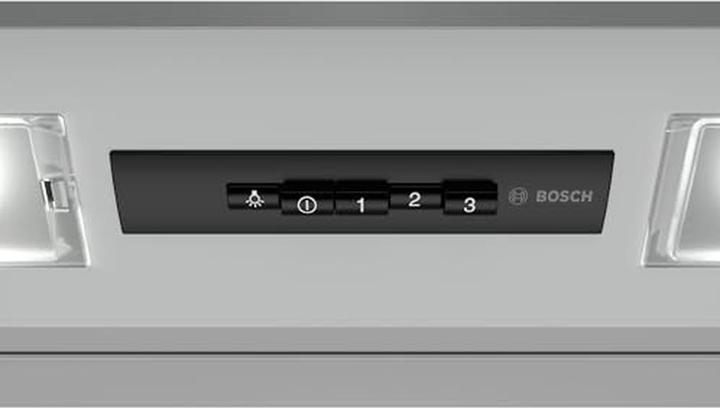Click the retaining clip on left lamp cover
The image size is (720, 408).
(54, 195)
